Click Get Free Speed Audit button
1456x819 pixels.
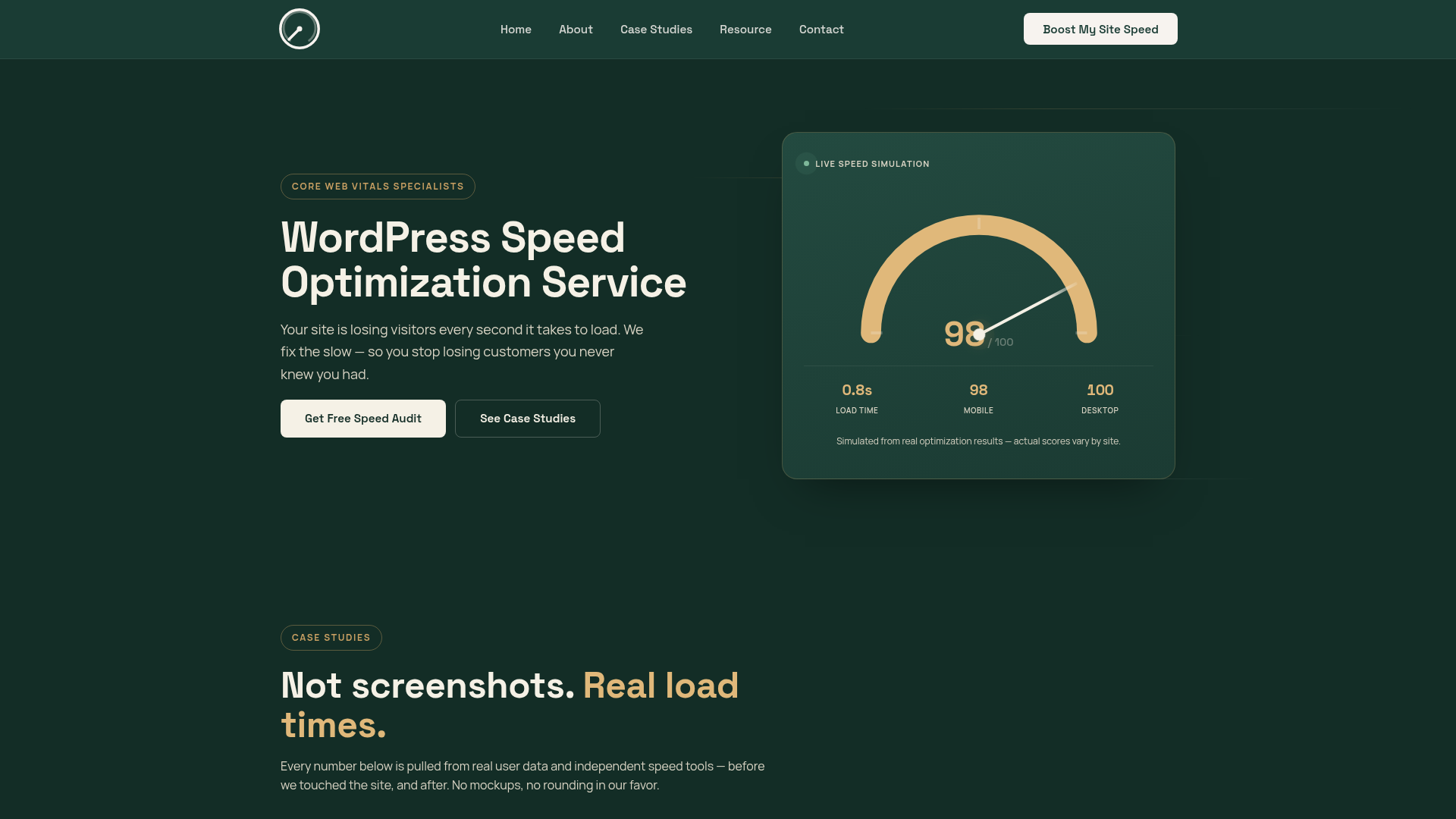[363, 419]
